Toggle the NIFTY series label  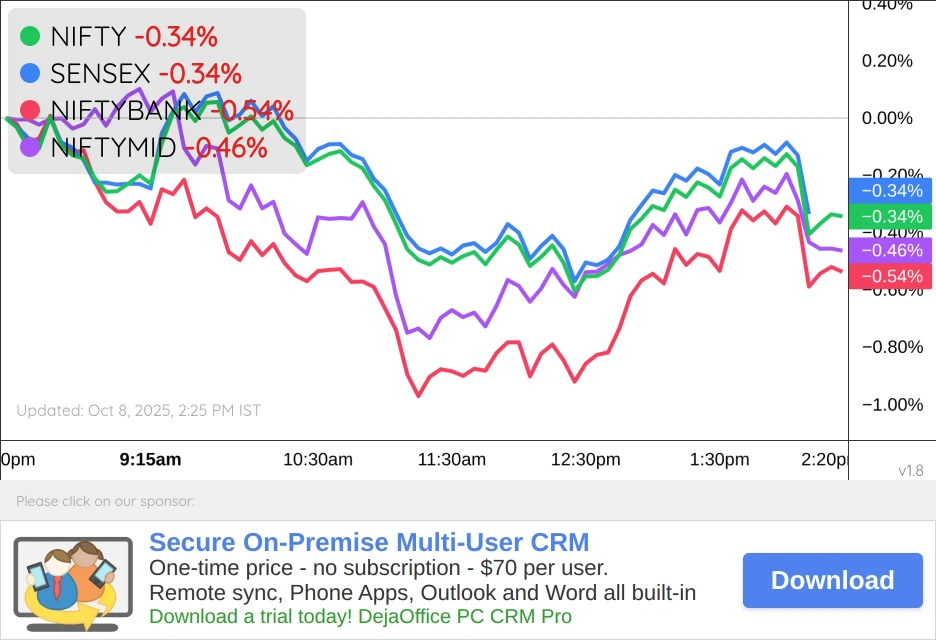[x=88, y=37]
